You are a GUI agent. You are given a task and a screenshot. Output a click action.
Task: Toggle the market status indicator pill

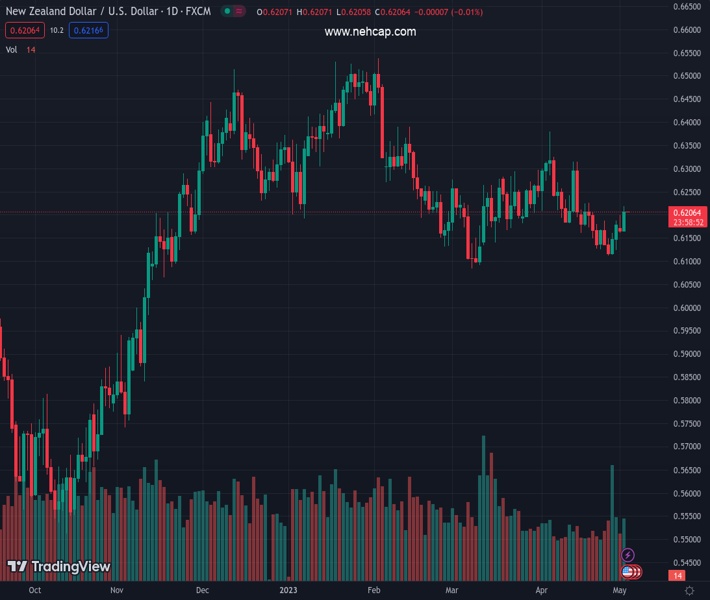click(231, 11)
